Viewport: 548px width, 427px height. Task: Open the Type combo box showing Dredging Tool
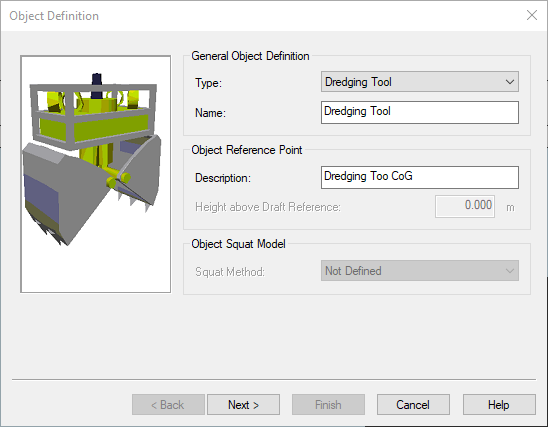(419, 82)
